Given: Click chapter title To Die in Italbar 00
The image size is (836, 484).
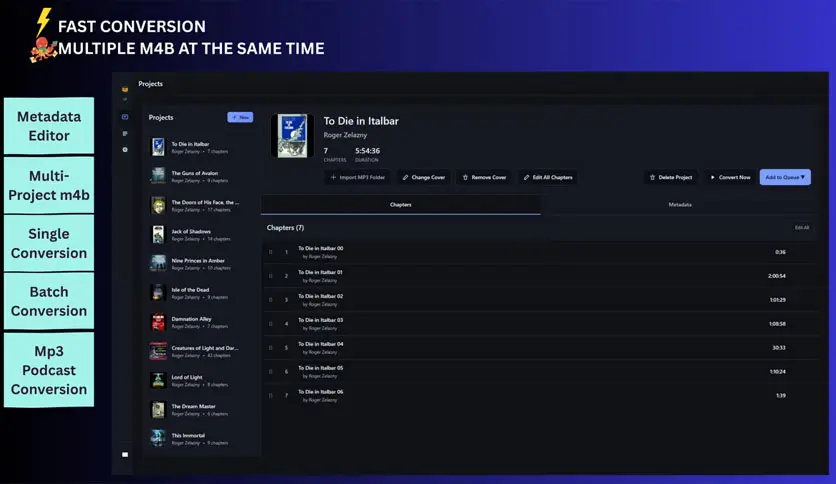Looking at the screenshot, I should click(320, 248).
